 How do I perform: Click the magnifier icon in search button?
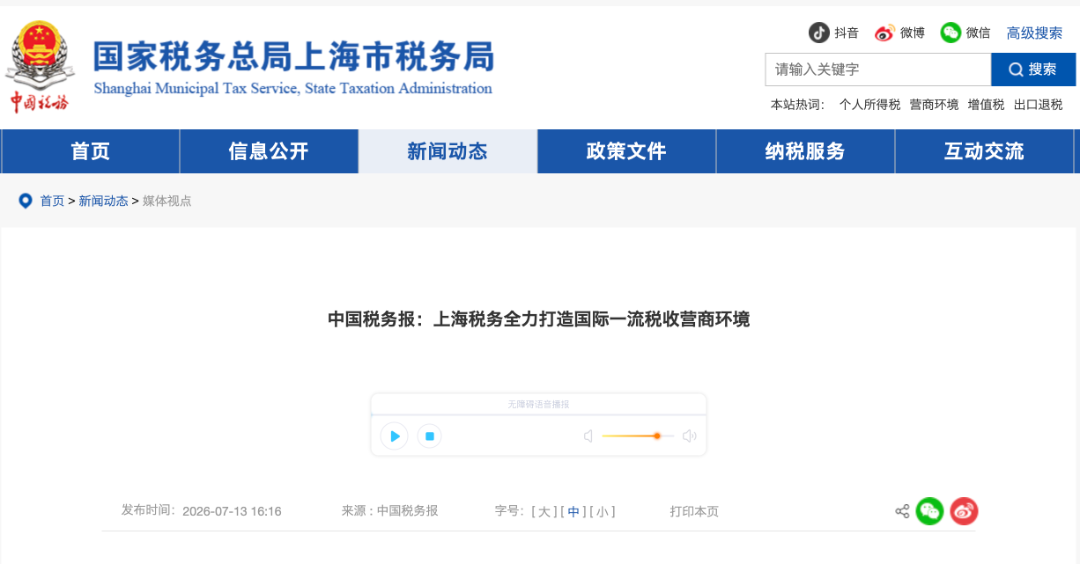point(1015,70)
